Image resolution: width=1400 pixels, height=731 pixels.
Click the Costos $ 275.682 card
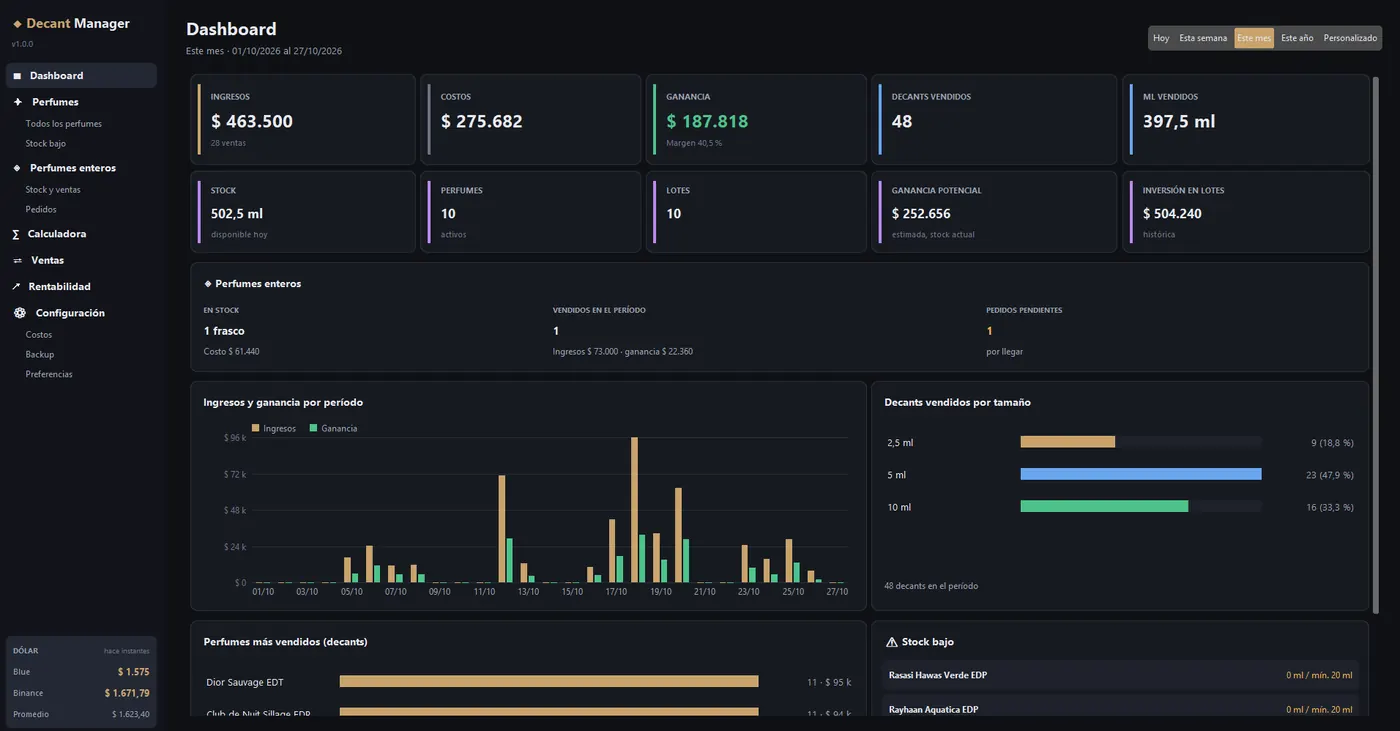pyautogui.click(x=531, y=120)
